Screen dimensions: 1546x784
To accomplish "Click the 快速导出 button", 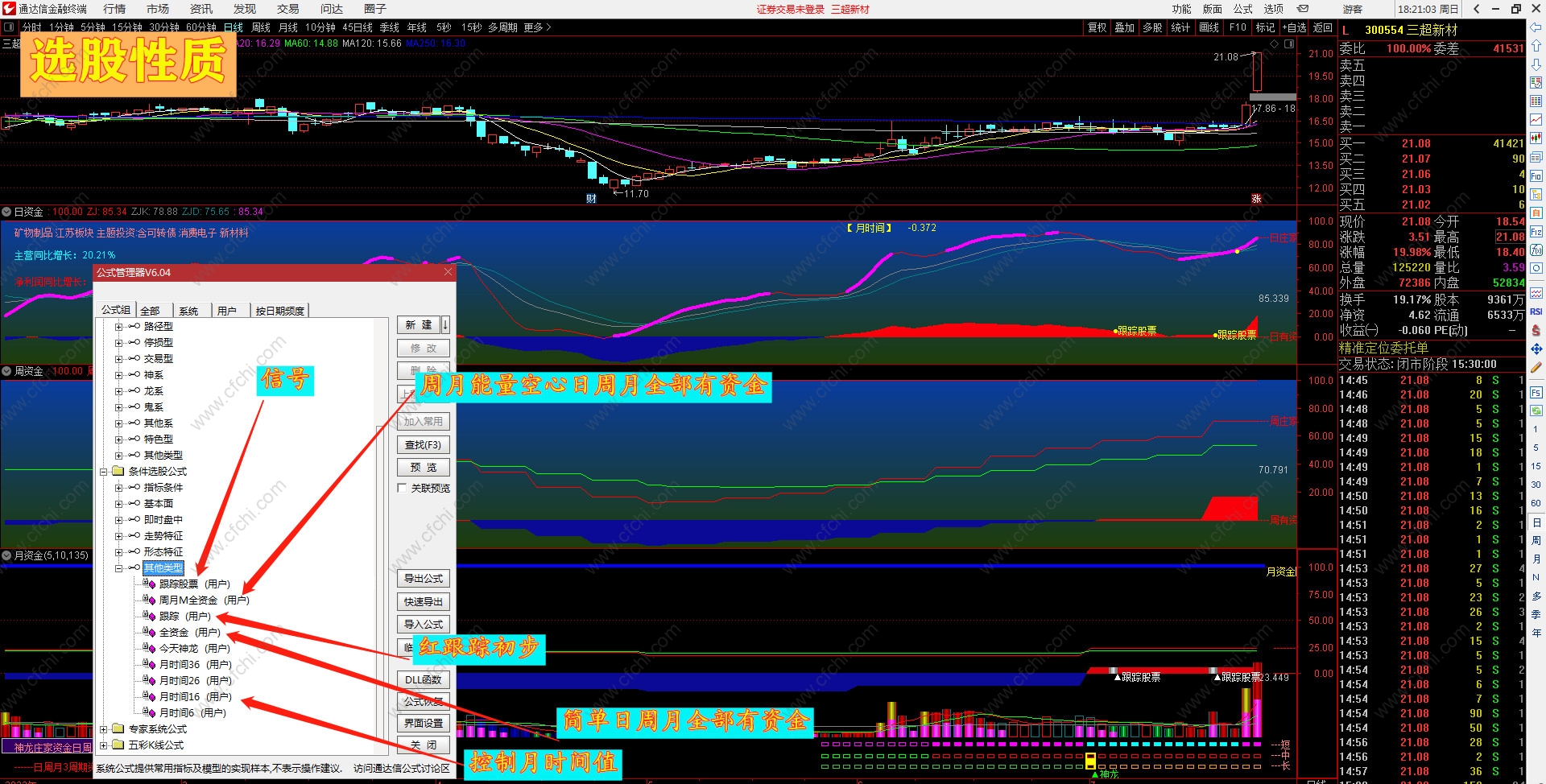I will click(423, 602).
